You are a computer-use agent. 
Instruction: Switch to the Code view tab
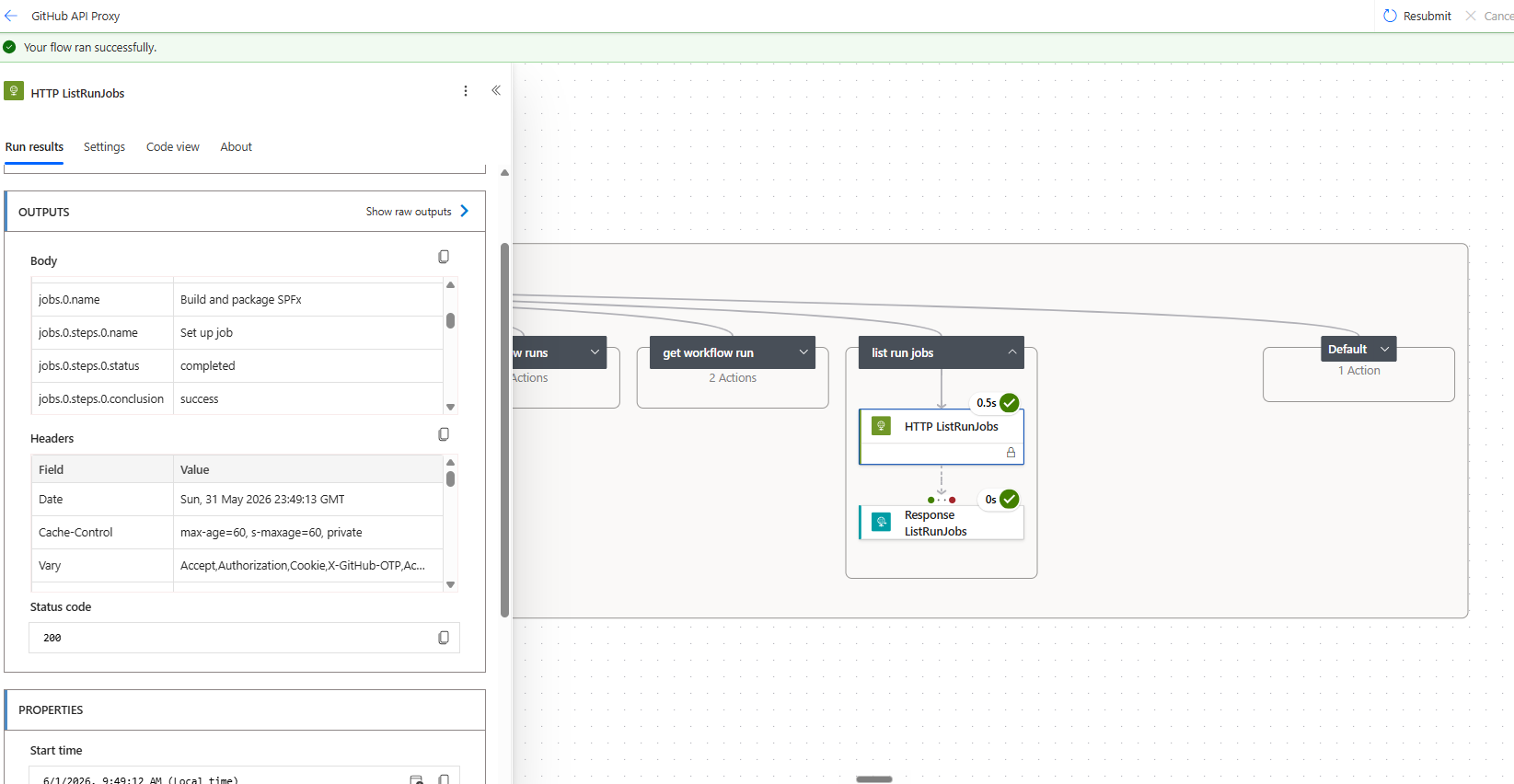tap(173, 147)
